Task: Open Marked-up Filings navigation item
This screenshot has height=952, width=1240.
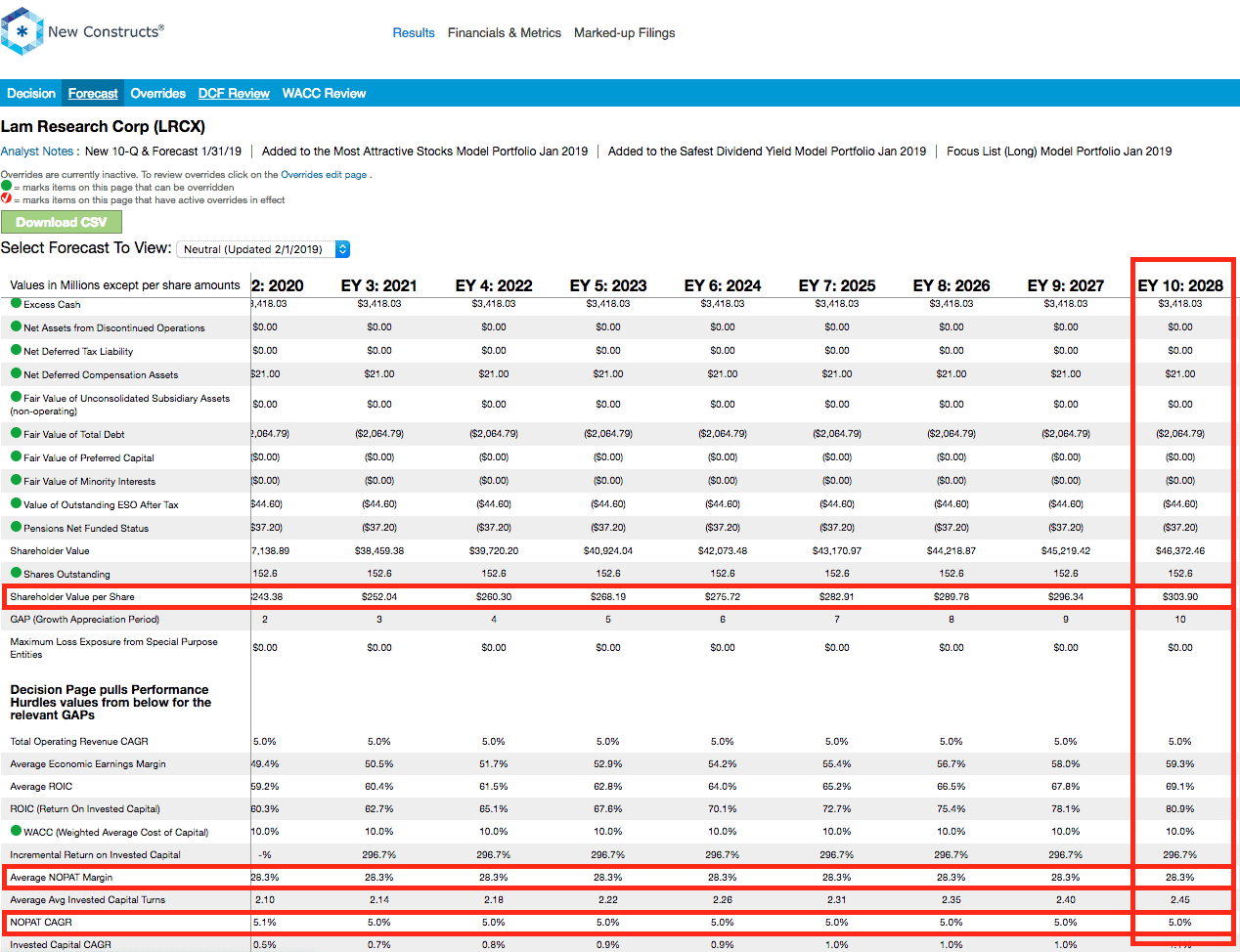Action: pos(625,32)
